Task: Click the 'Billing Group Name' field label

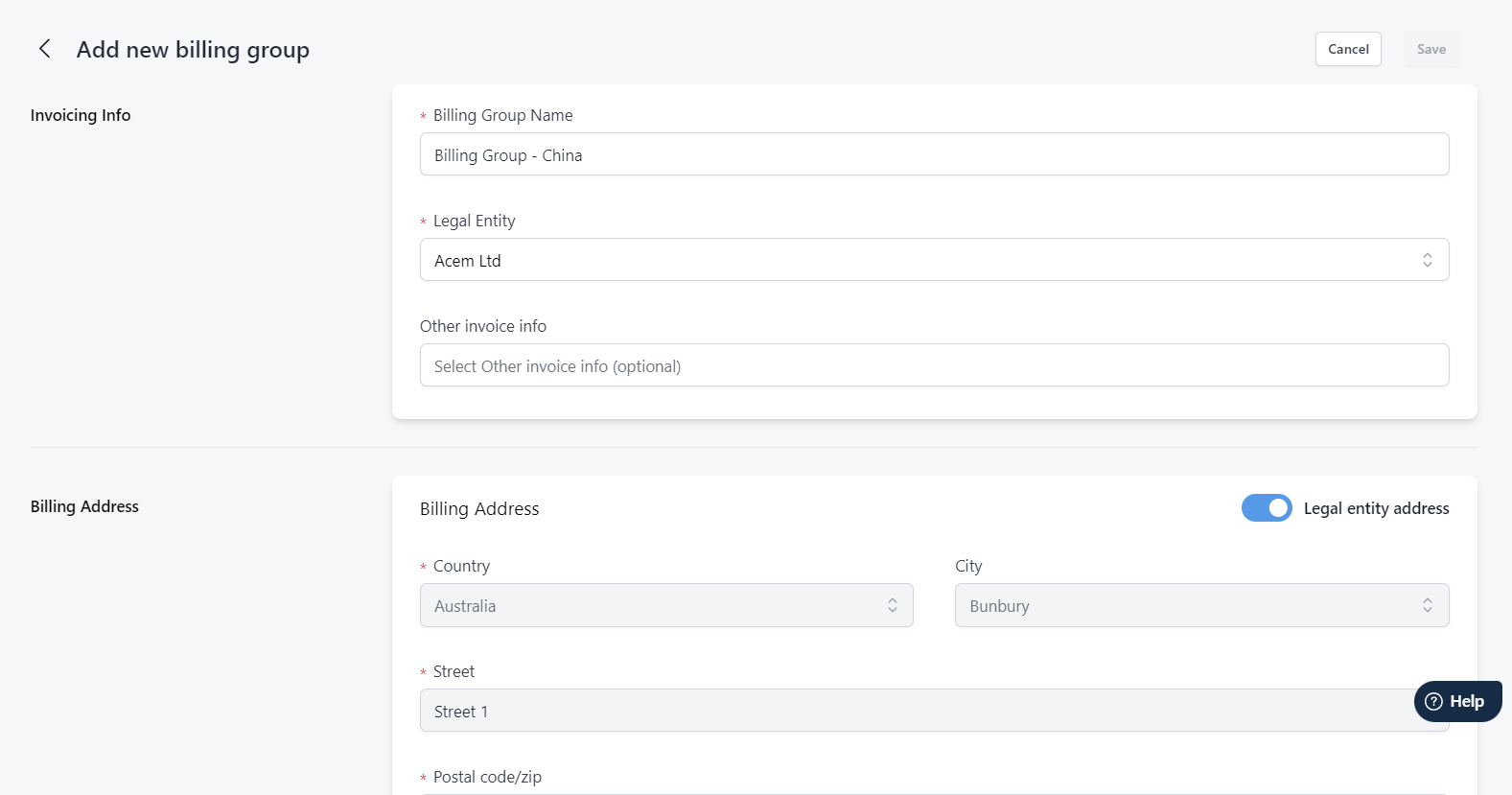Action: [x=502, y=115]
